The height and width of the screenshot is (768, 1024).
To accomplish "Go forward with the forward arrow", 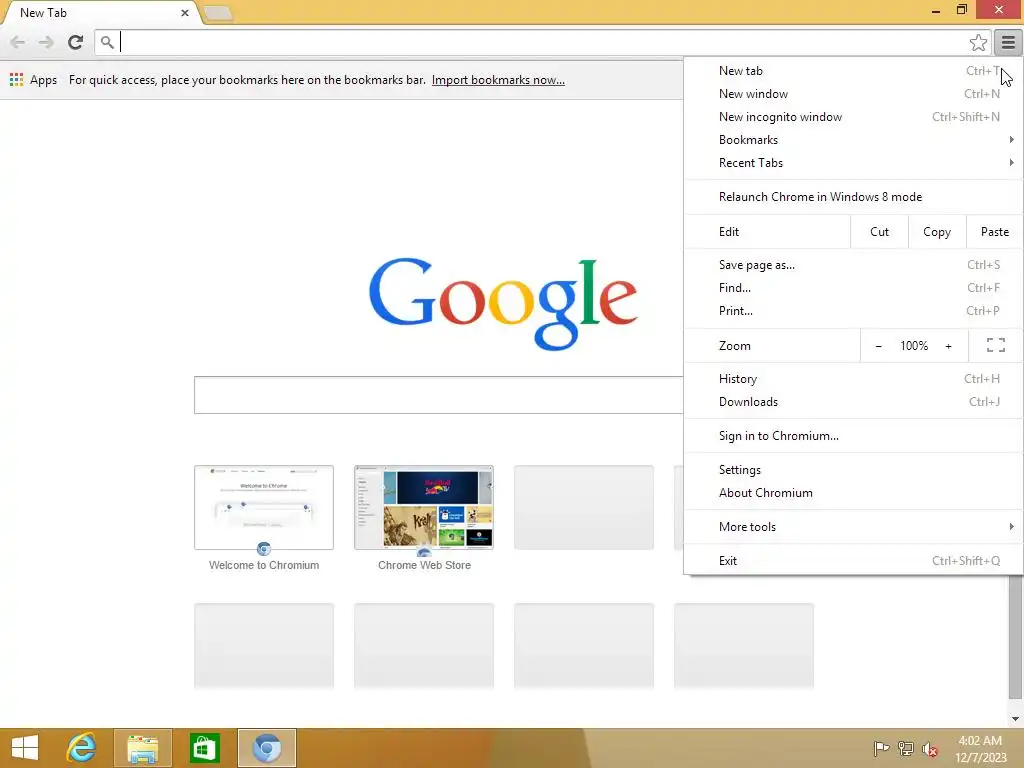I will [x=46, y=42].
